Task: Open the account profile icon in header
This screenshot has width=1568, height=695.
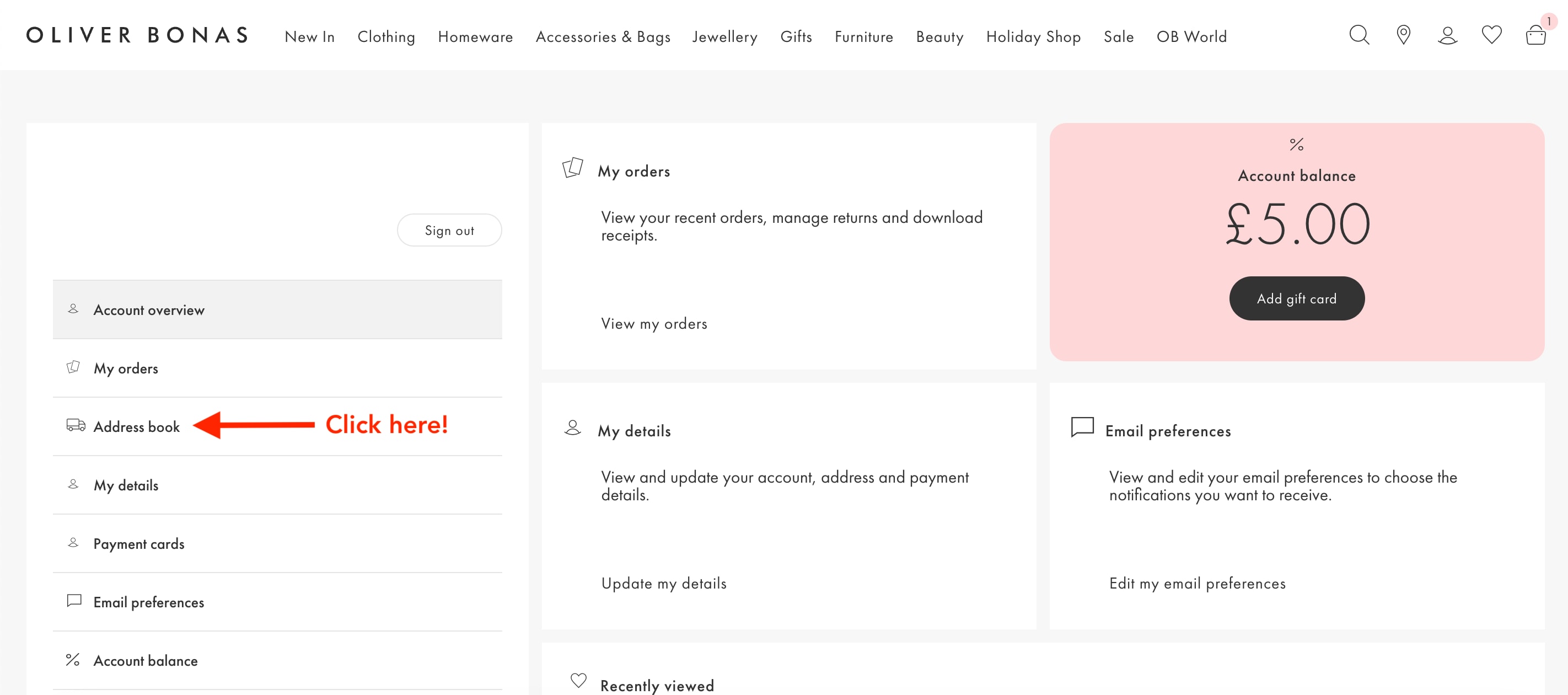Action: (x=1447, y=35)
